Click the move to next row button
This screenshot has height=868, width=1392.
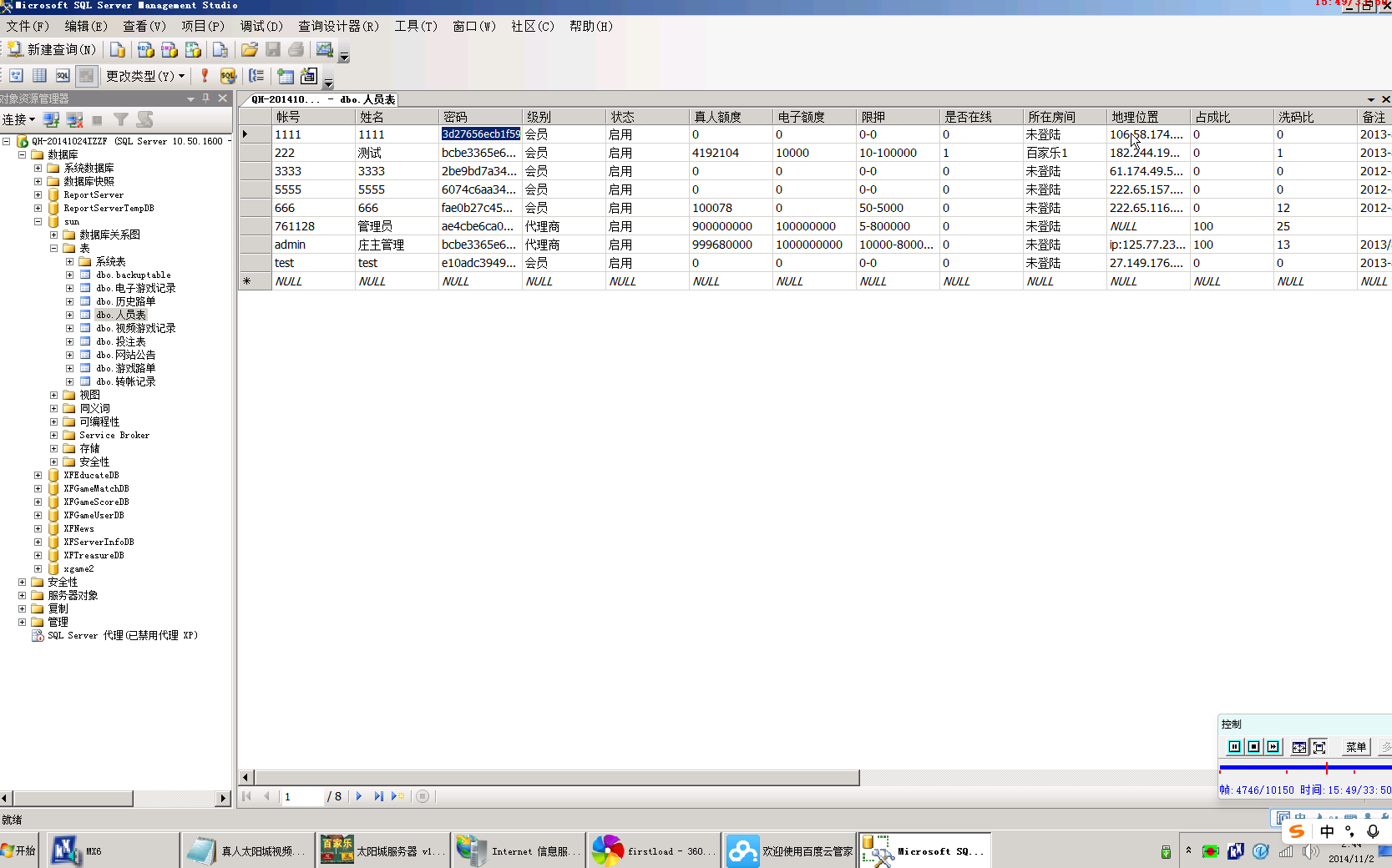pos(359,796)
